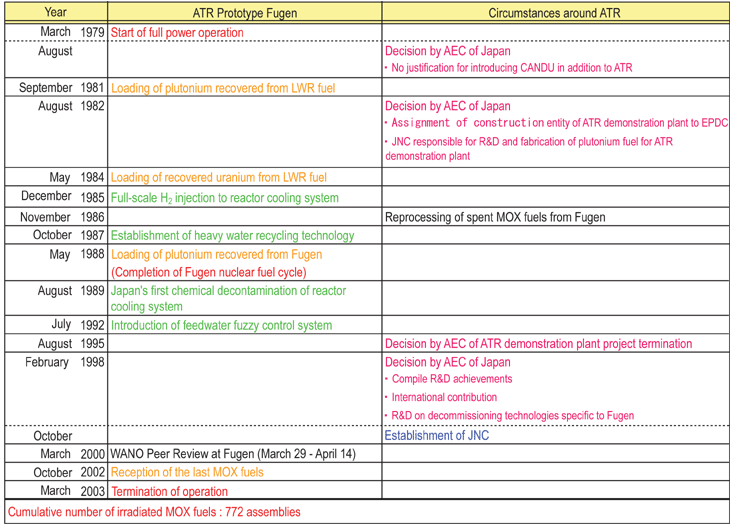Screen dimensions: 730x524
Task: Select 'Termination of operation' text
Action: (169, 491)
